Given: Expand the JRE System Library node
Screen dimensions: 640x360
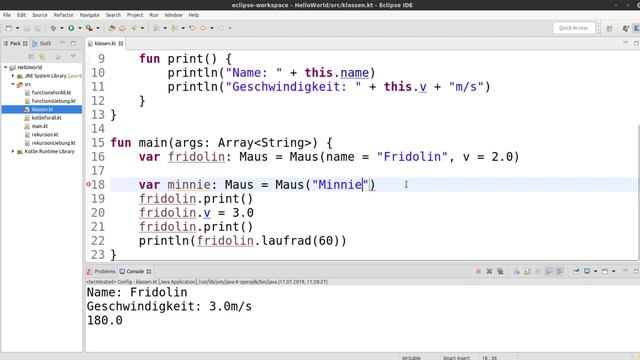Looking at the screenshot, I should [x=13, y=76].
